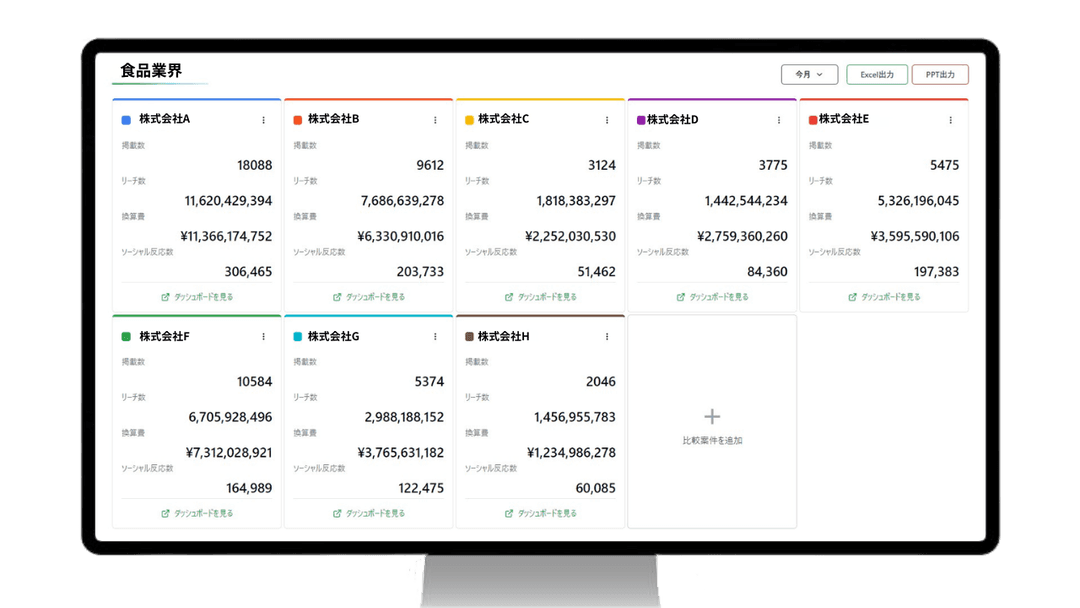Expand the 今月 period dropdown
The width and height of the screenshot is (1080, 608).
click(x=809, y=74)
